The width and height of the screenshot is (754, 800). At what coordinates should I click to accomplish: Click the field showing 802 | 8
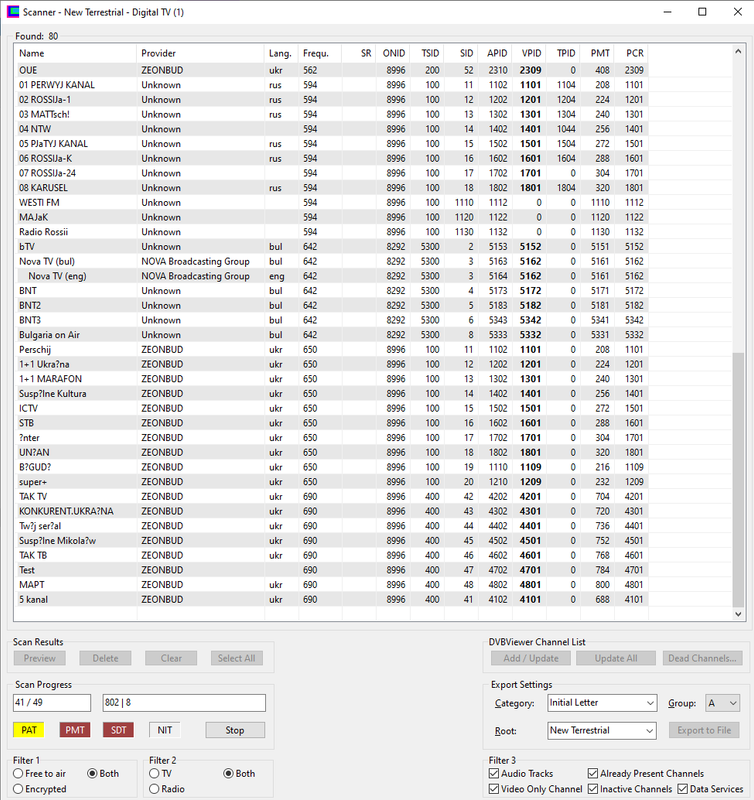click(x=184, y=703)
